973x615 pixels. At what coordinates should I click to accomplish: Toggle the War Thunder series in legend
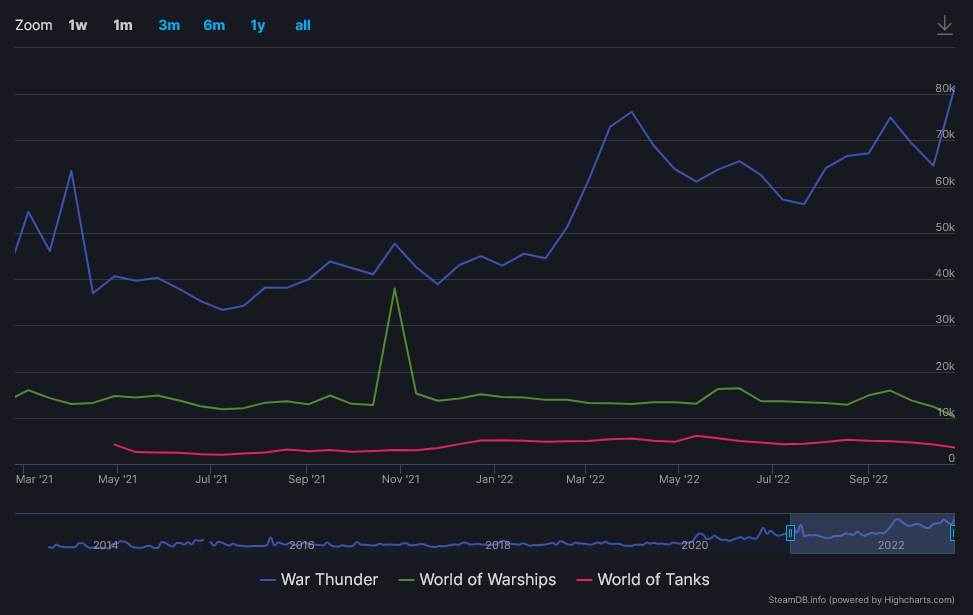(x=319, y=580)
